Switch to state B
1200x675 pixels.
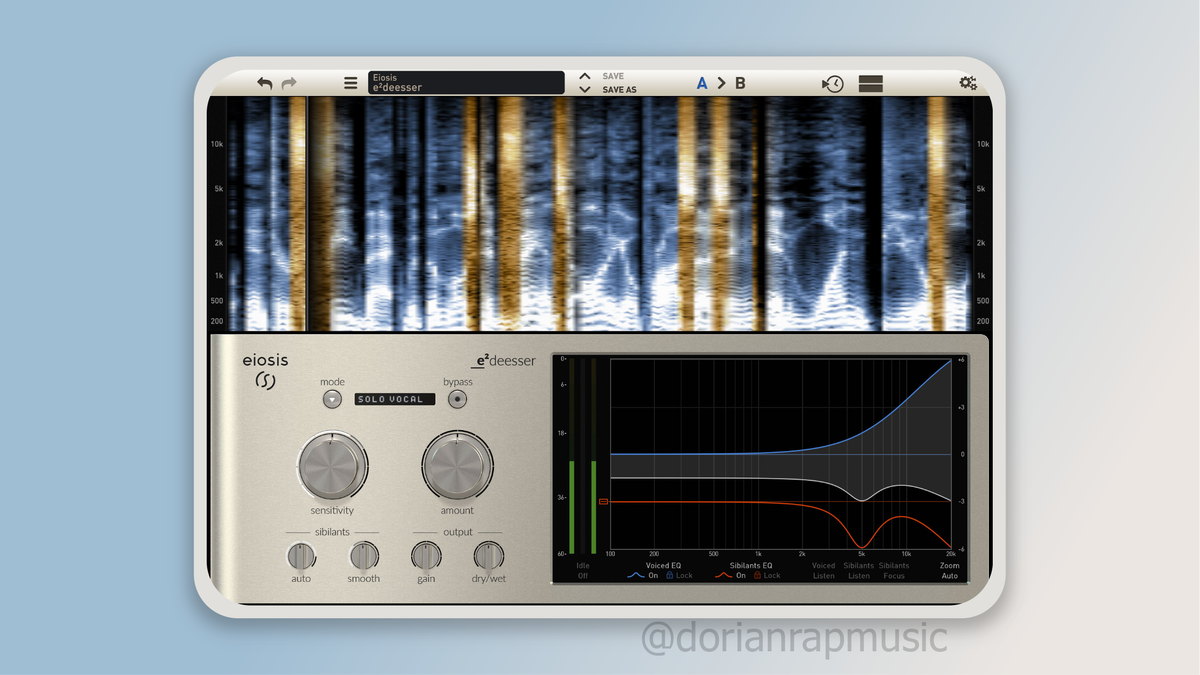click(x=740, y=83)
